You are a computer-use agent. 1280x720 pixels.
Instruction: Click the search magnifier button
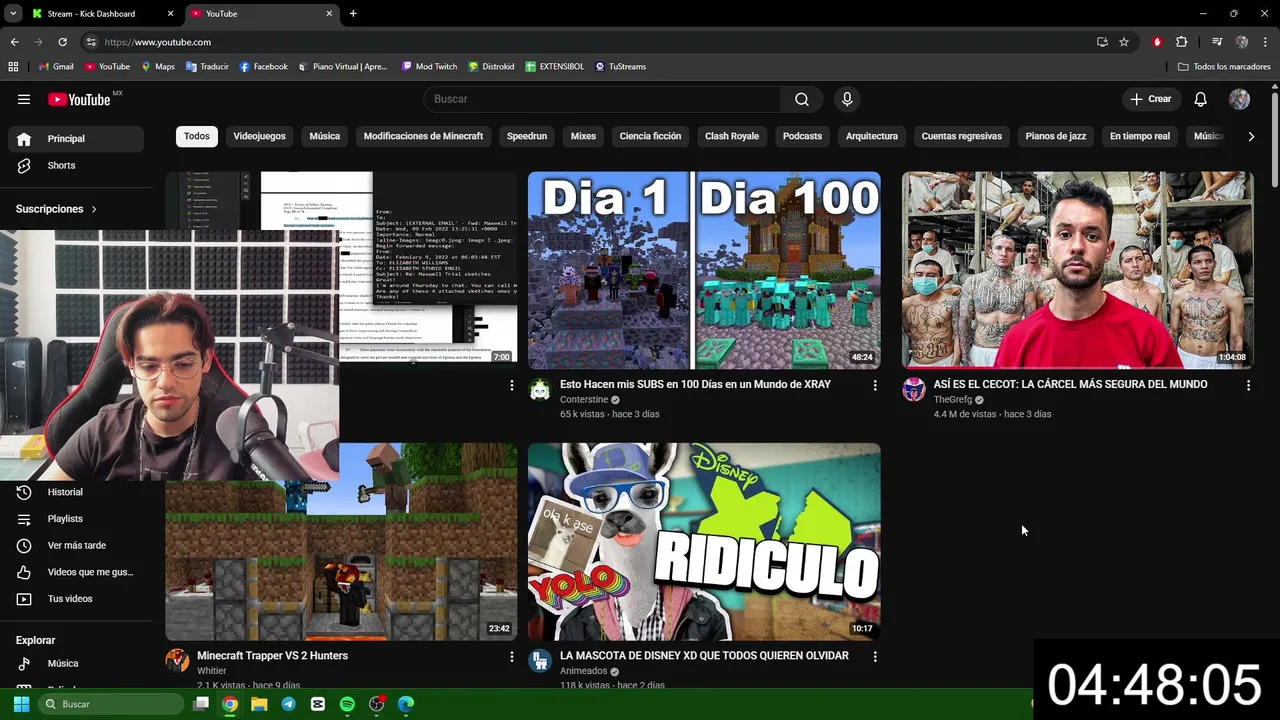click(802, 99)
